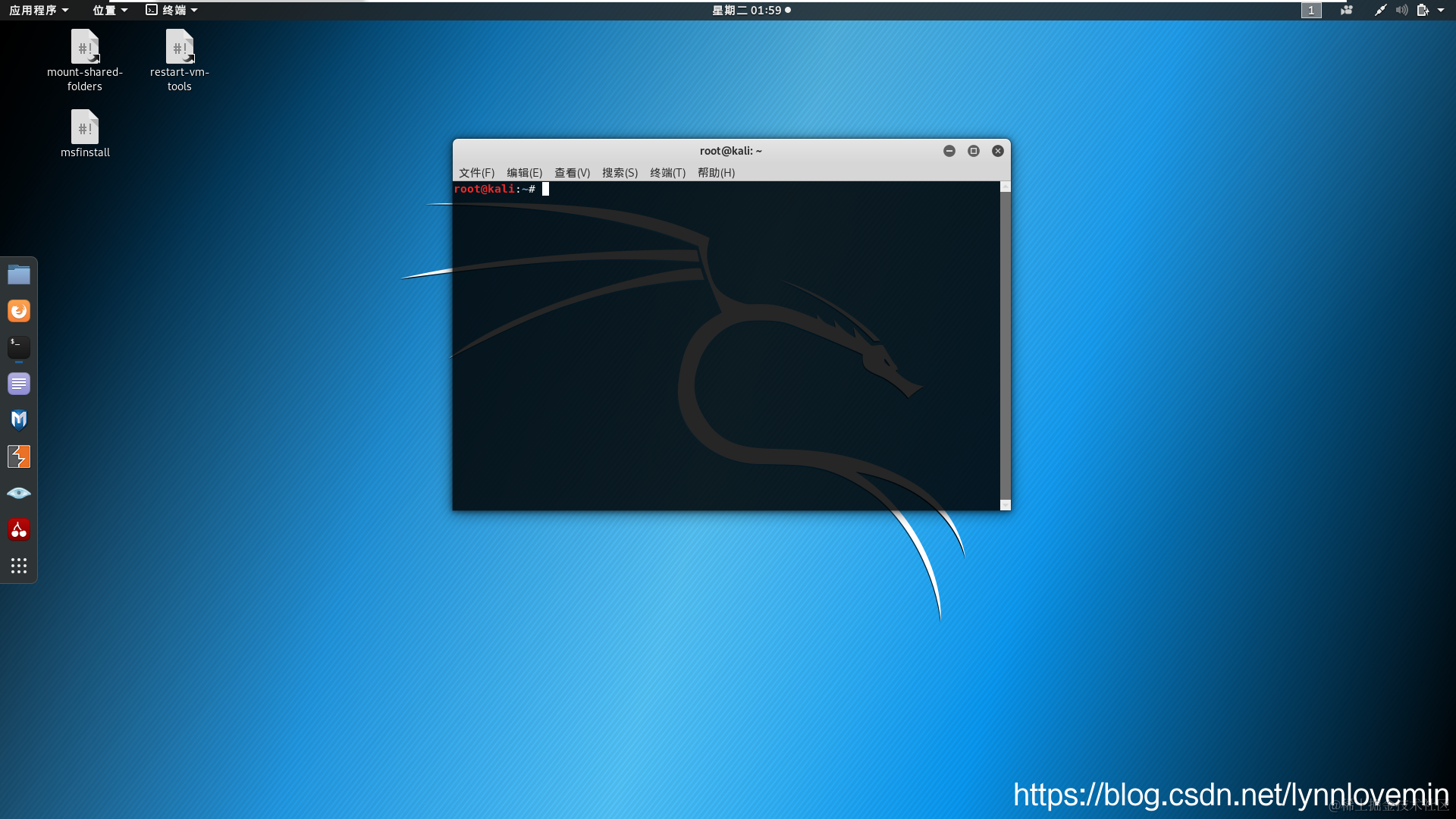Click workspace indicator number 1
1456x819 pixels.
click(1311, 10)
